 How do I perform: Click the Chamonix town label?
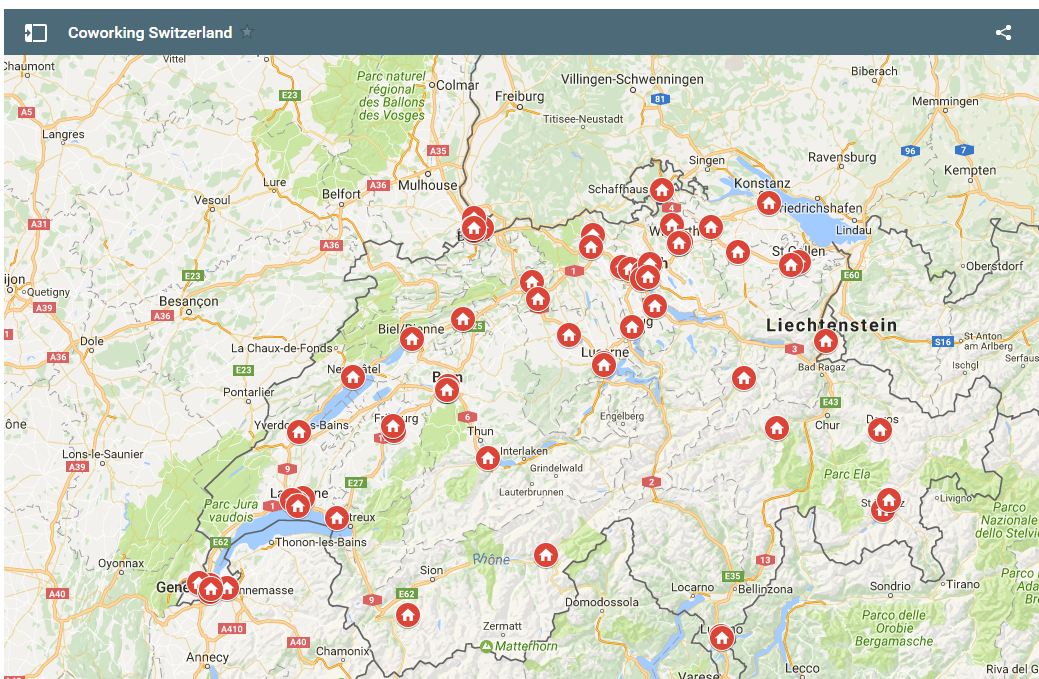[x=343, y=651]
